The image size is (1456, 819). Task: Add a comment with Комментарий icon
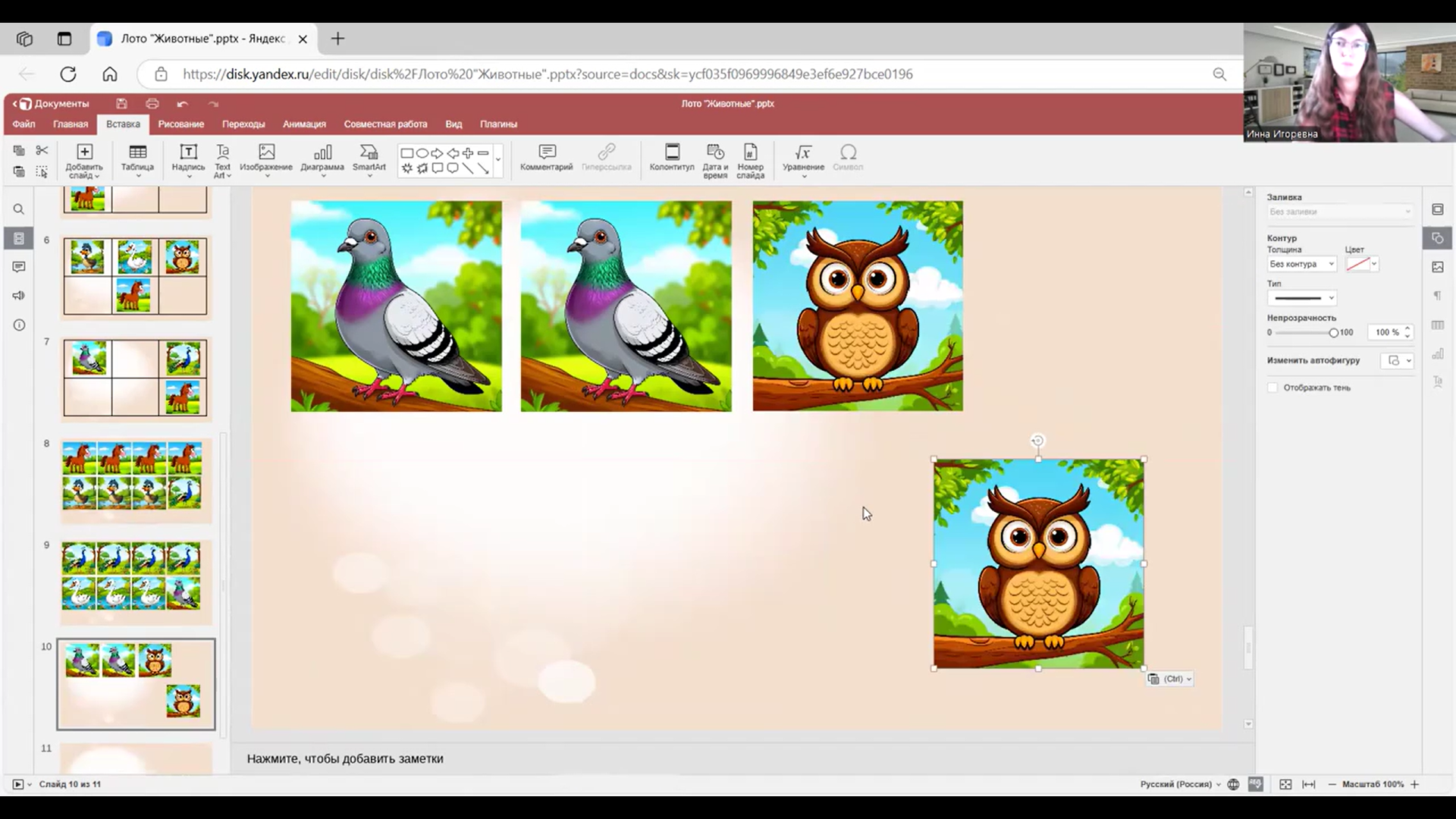pos(546,152)
